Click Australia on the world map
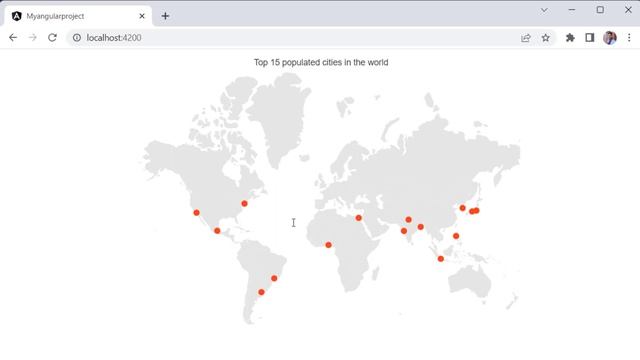Viewport: 640px width, 360px height. click(469, 282)
